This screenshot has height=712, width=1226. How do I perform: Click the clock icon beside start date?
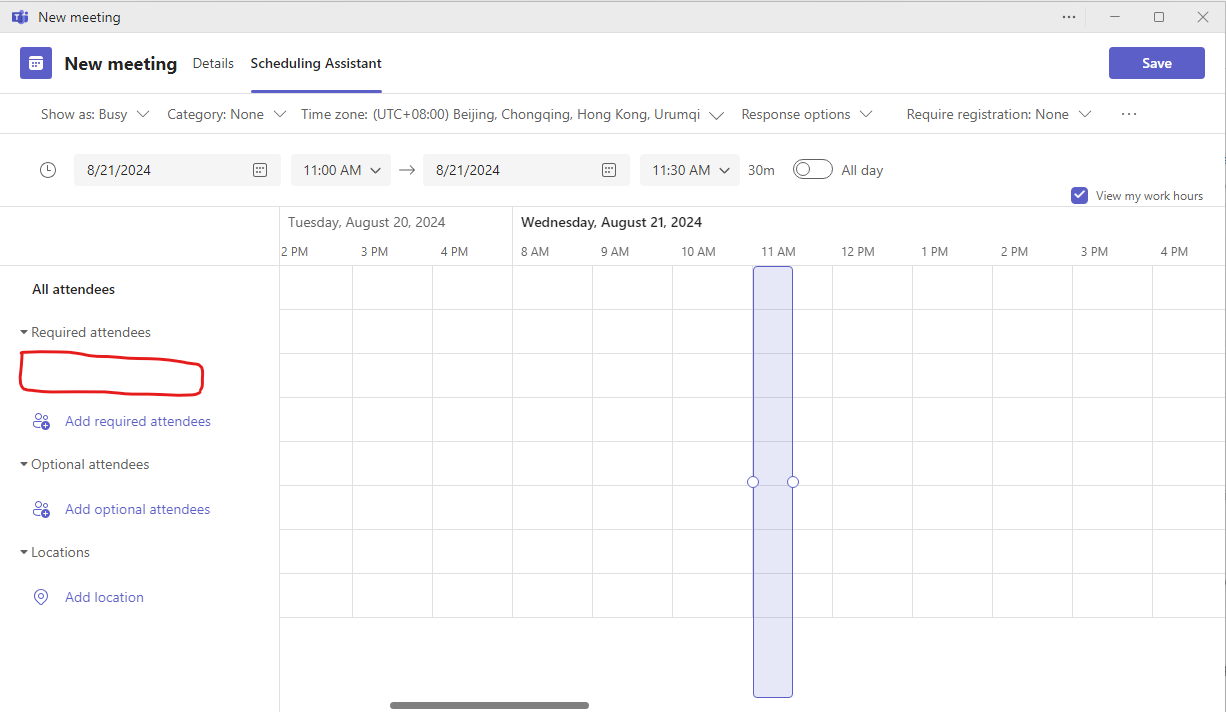coord(48,170)
